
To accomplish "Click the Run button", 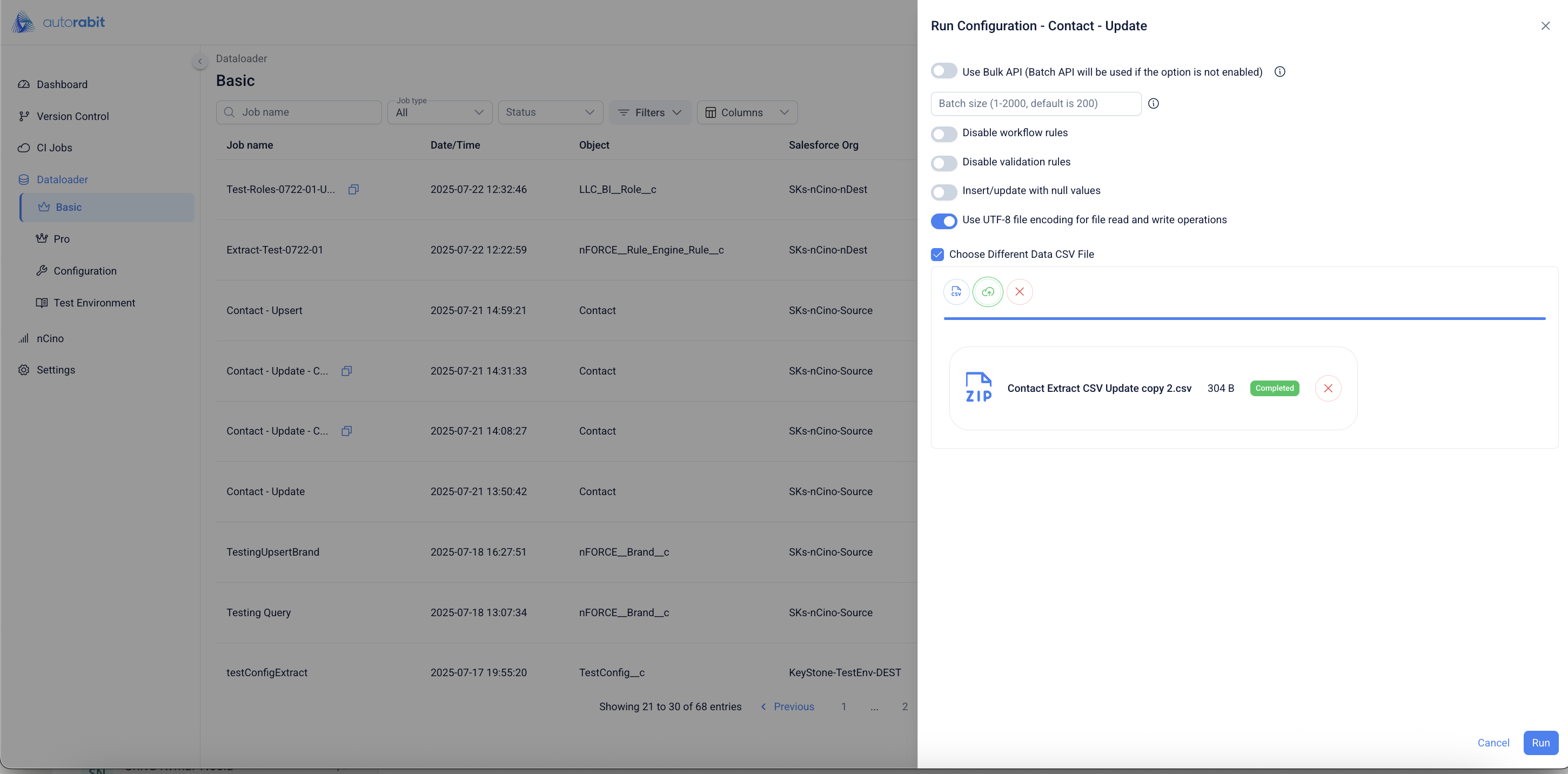I will (x=1540, y=743).
